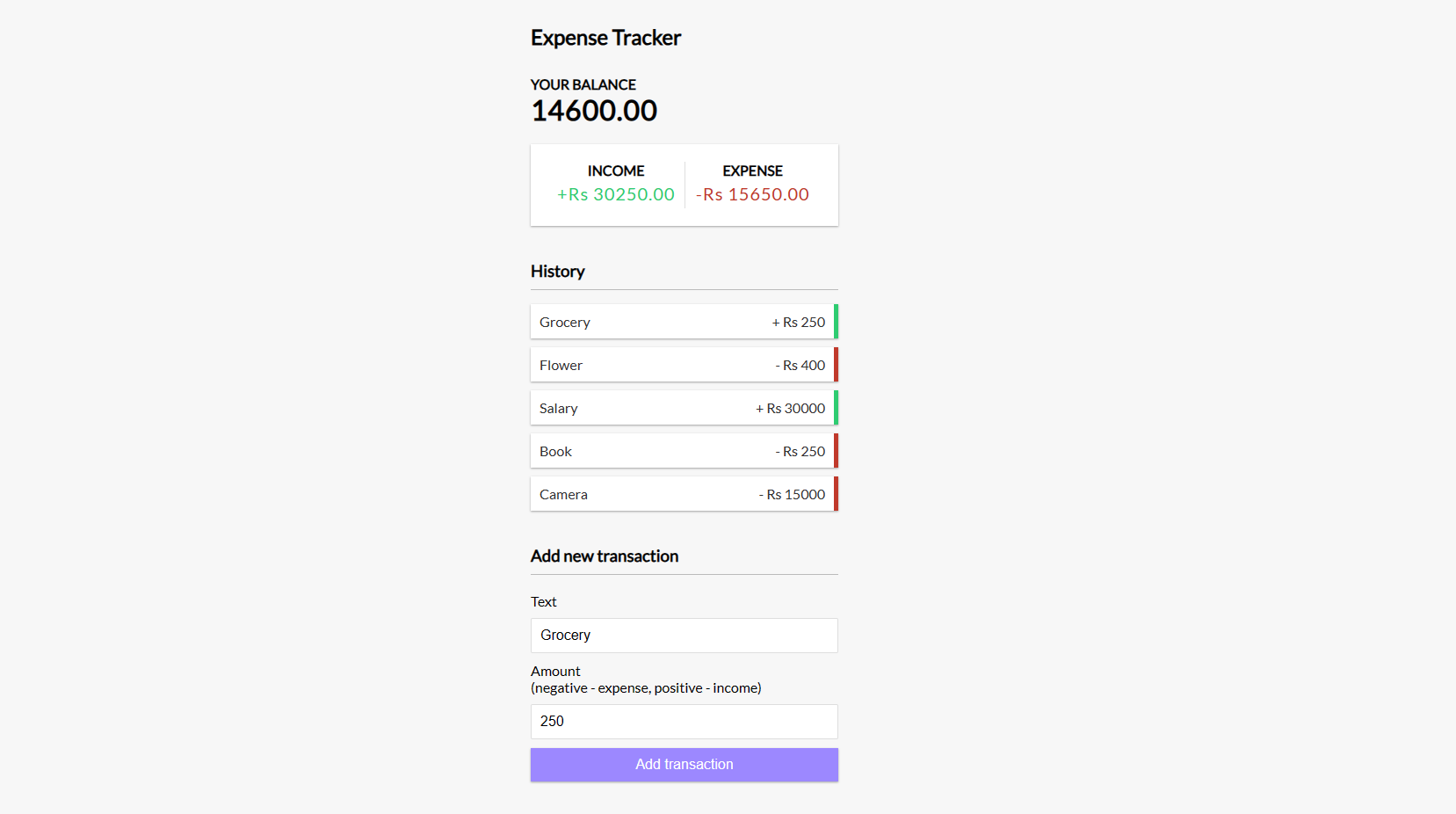Viewport: 1456px width, 814px height.
Task: Click the red bar beside Flower entry
Action: [x=834, y=364]
